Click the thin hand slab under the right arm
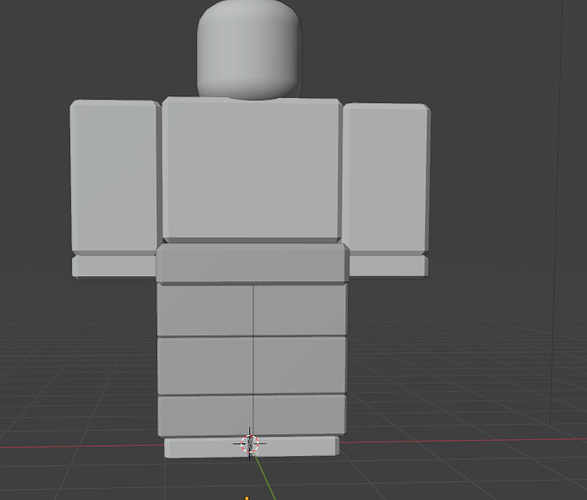This screenshot has height=500, width=587. [x=389, y=266]
